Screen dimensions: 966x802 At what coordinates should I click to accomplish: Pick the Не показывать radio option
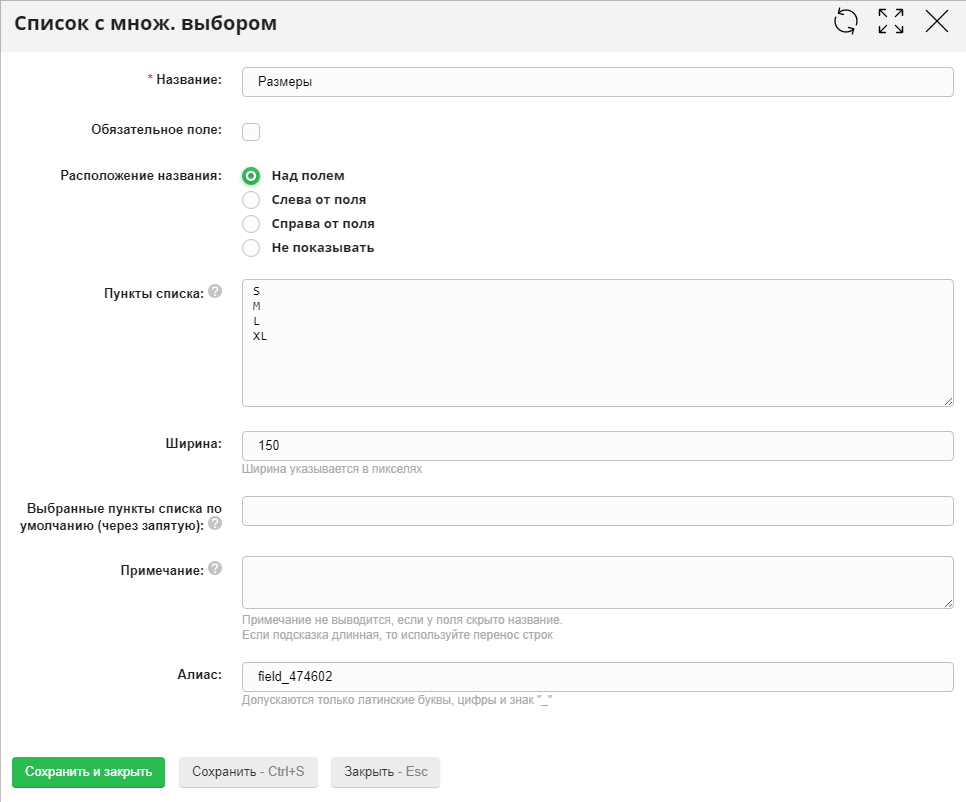pos(251,247)
